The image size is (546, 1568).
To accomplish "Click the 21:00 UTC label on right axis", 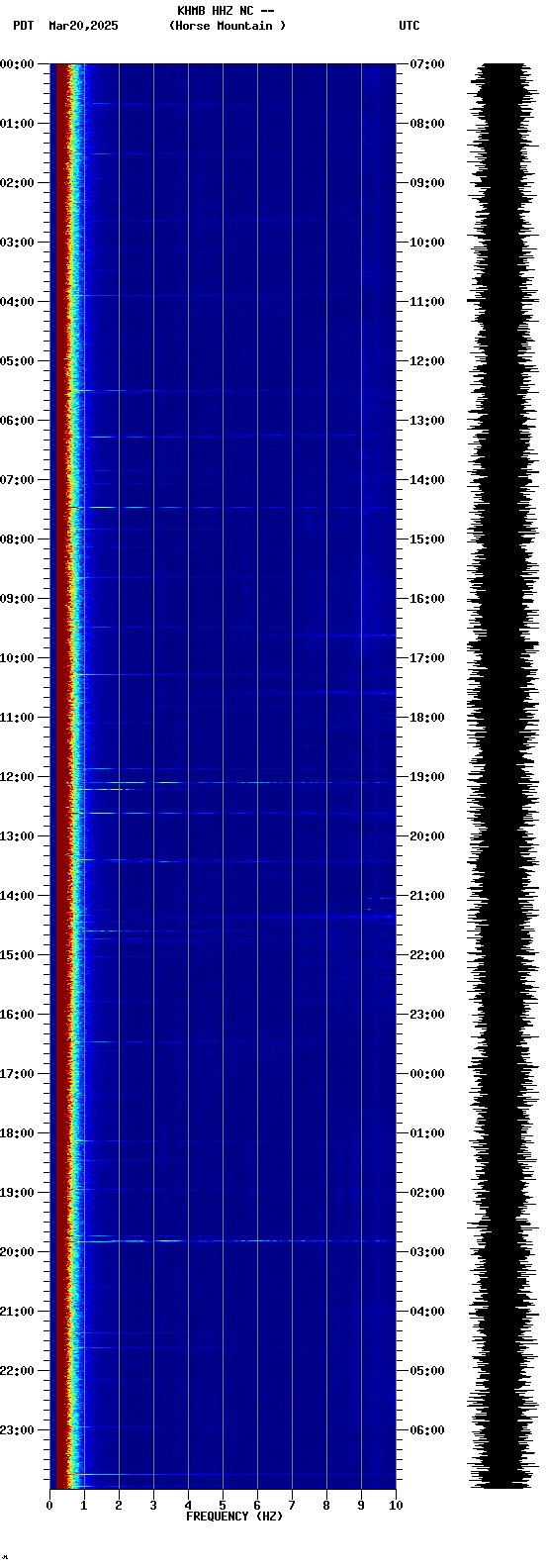I will coord(426,896).
